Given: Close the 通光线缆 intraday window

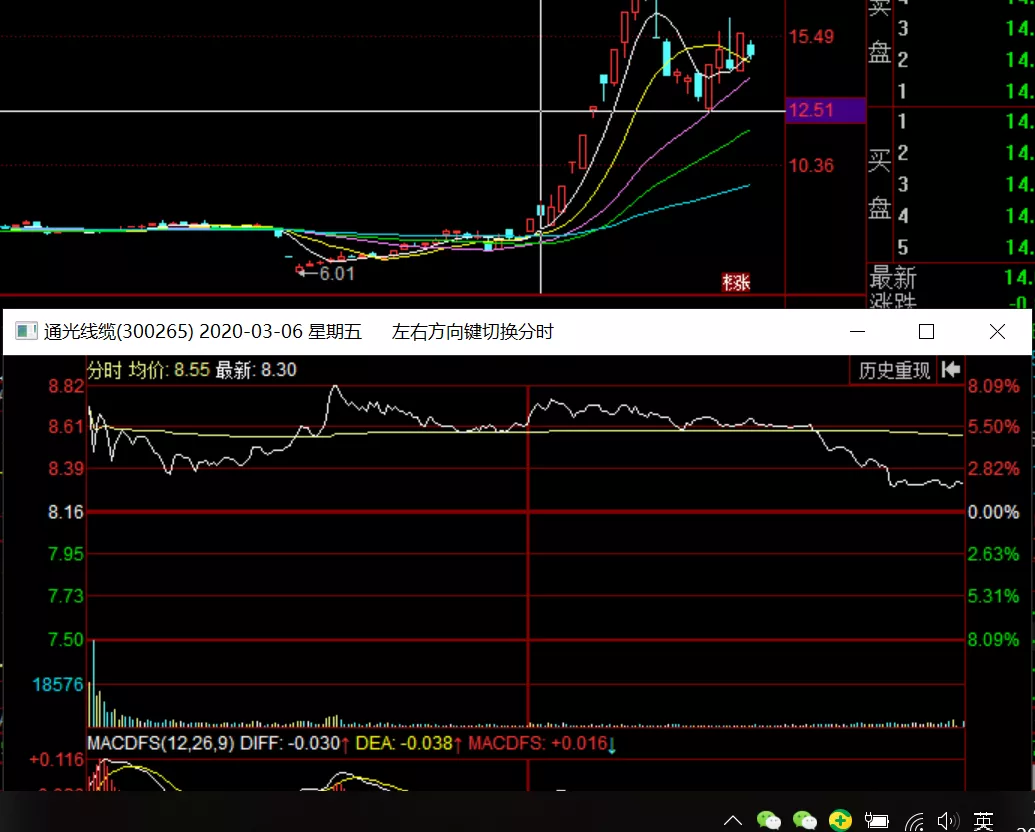Looking at the screenshot, I should 997,332.
